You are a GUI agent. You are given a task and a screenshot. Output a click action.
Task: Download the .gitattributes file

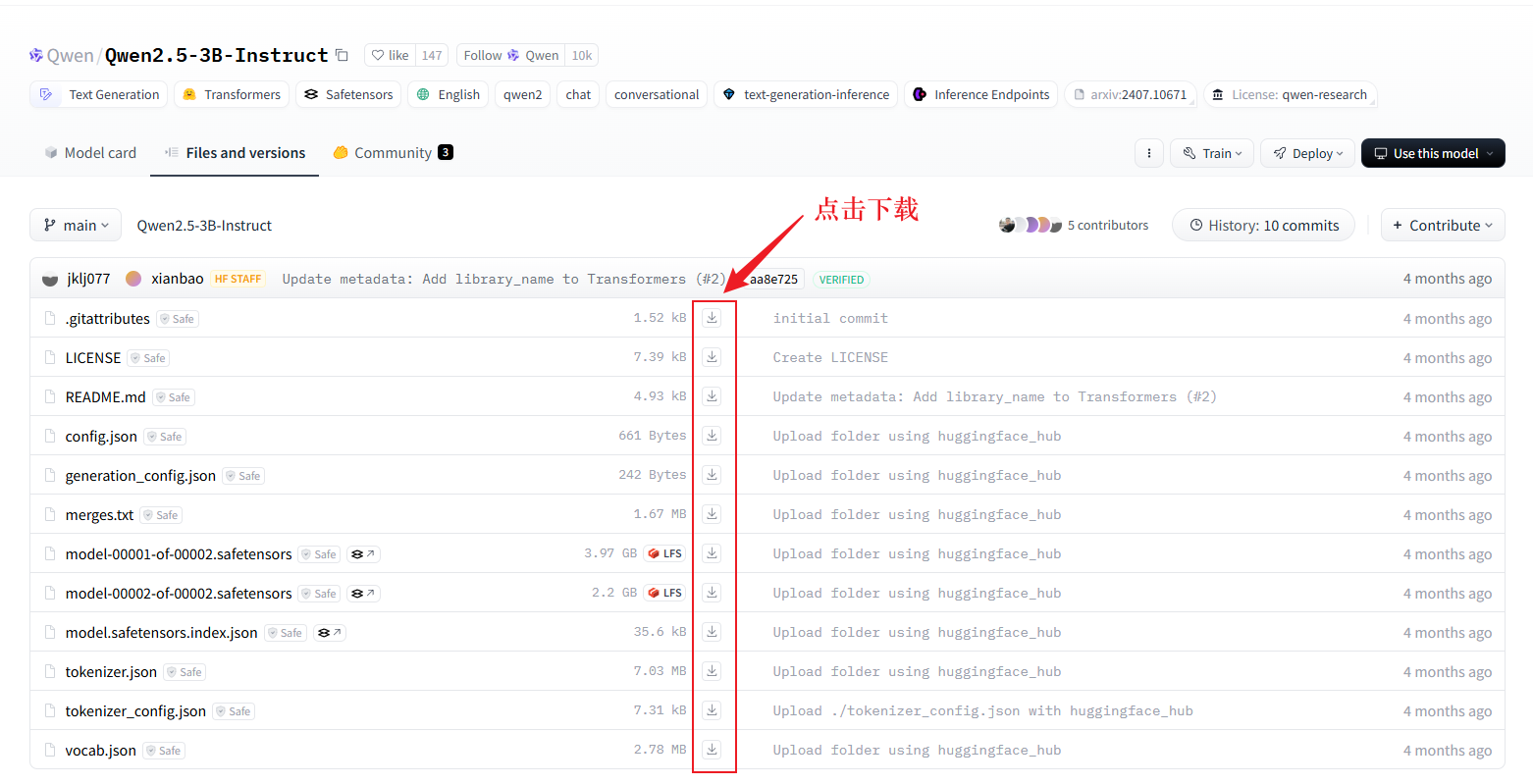pos(712,318)
